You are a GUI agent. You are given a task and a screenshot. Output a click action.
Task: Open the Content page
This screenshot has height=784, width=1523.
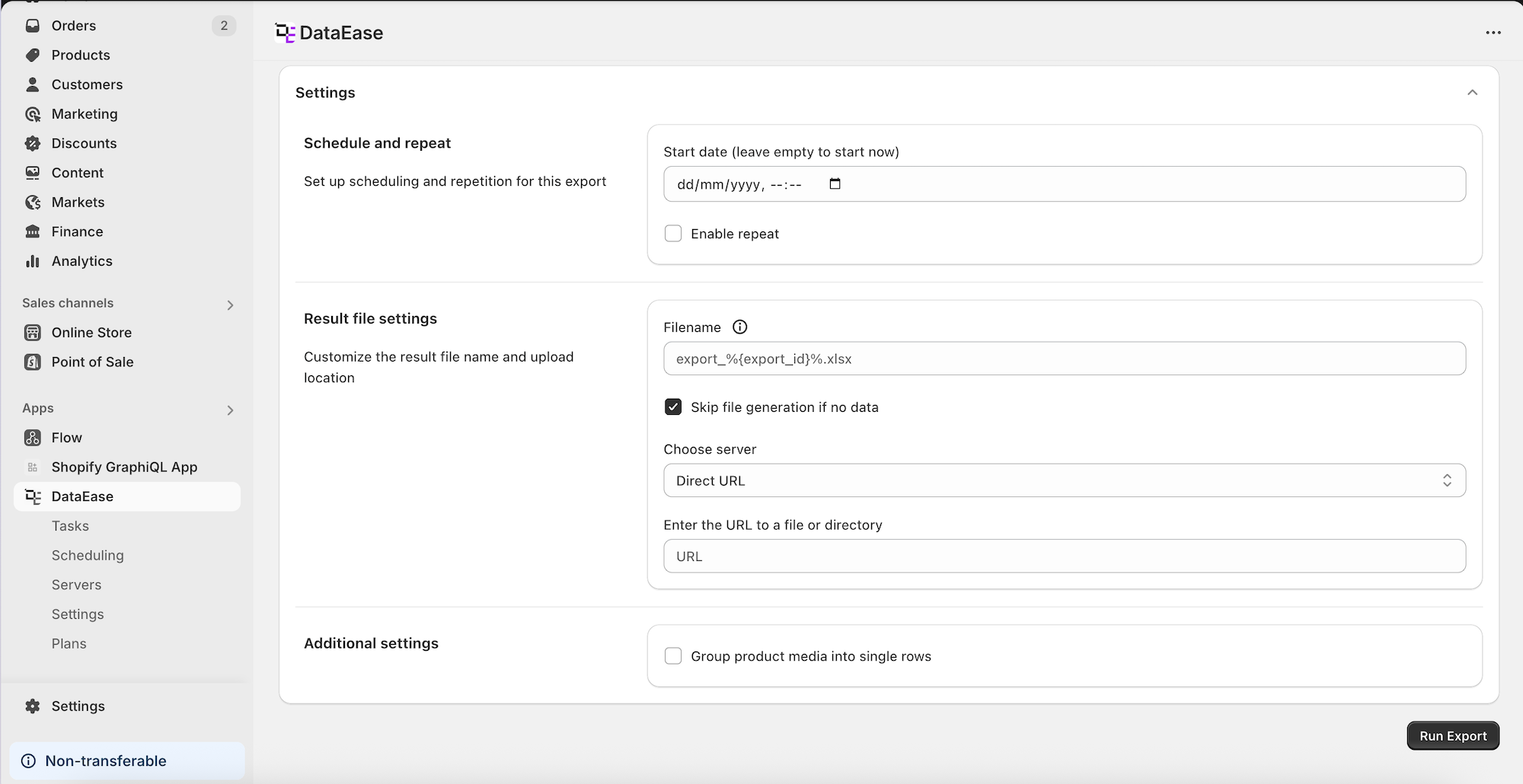coord(77,173)
